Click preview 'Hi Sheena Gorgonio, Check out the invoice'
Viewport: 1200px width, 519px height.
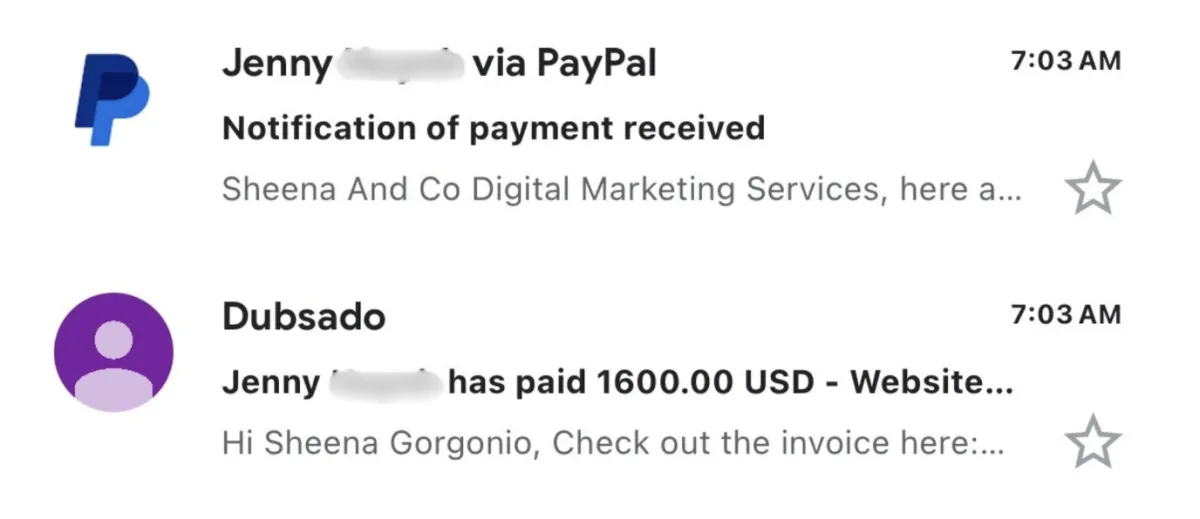(612, 442)
